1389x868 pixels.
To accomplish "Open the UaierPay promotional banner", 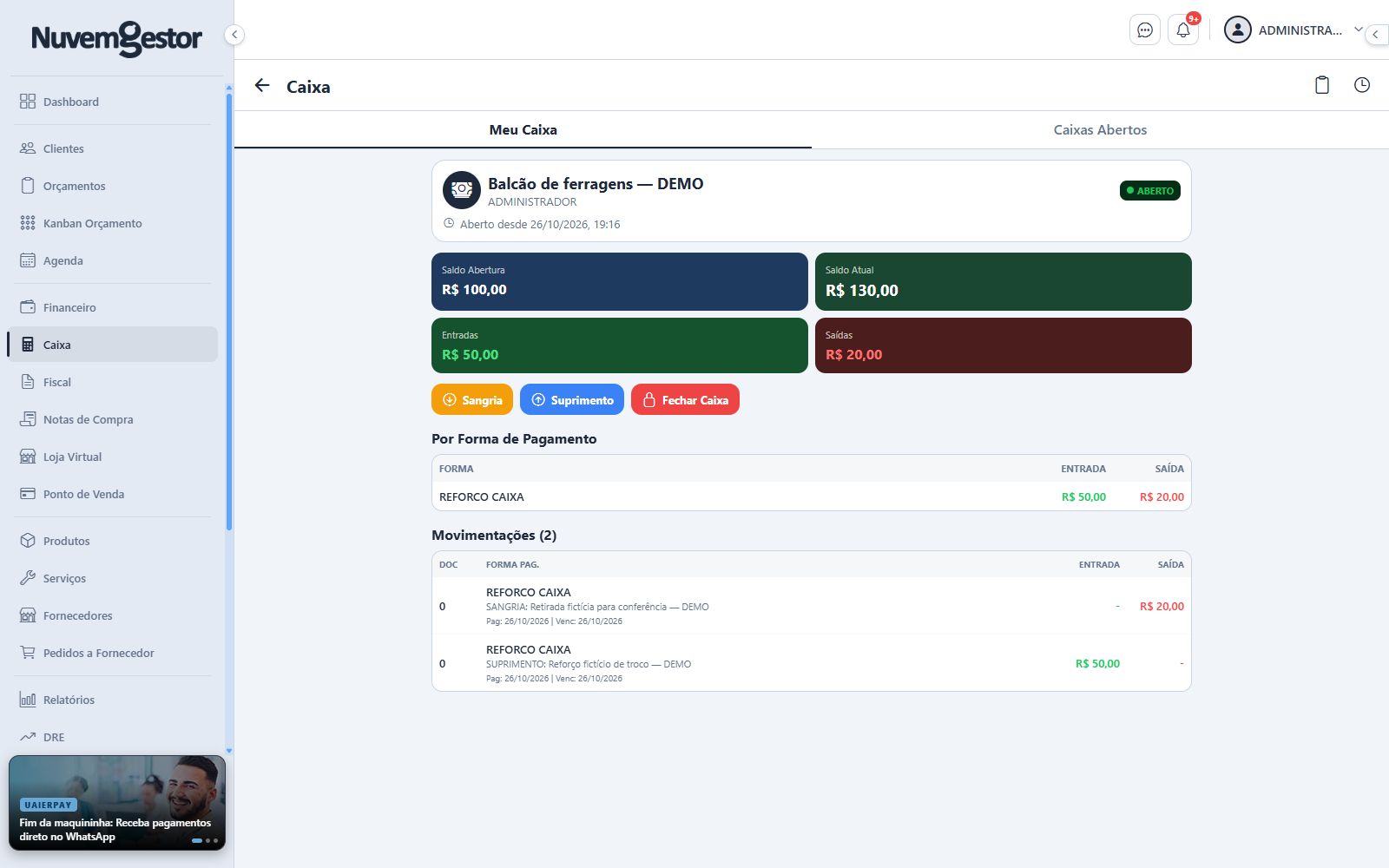I will click(x=117, y=803).
